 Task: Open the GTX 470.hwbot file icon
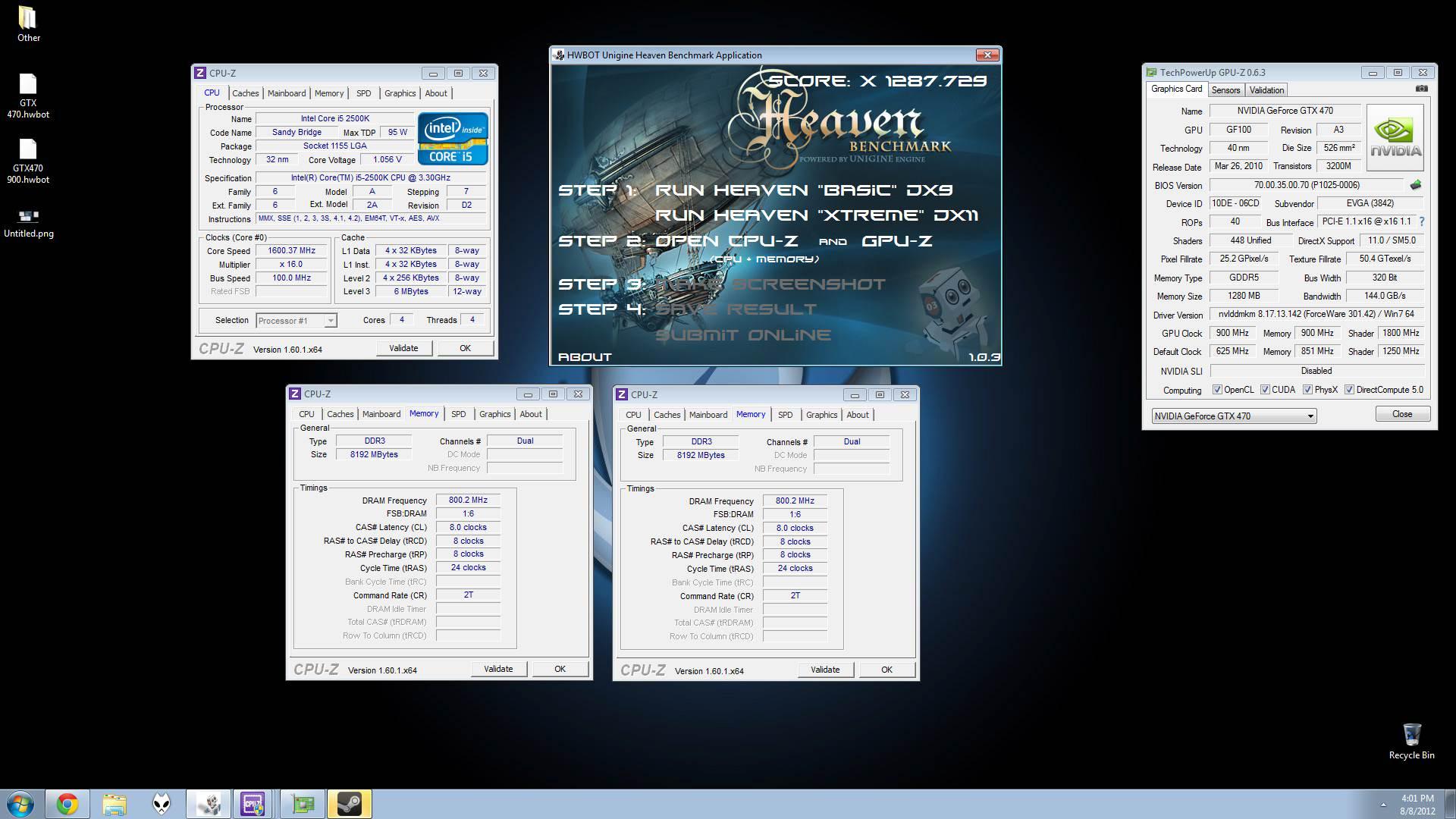[x=28, y=96]
